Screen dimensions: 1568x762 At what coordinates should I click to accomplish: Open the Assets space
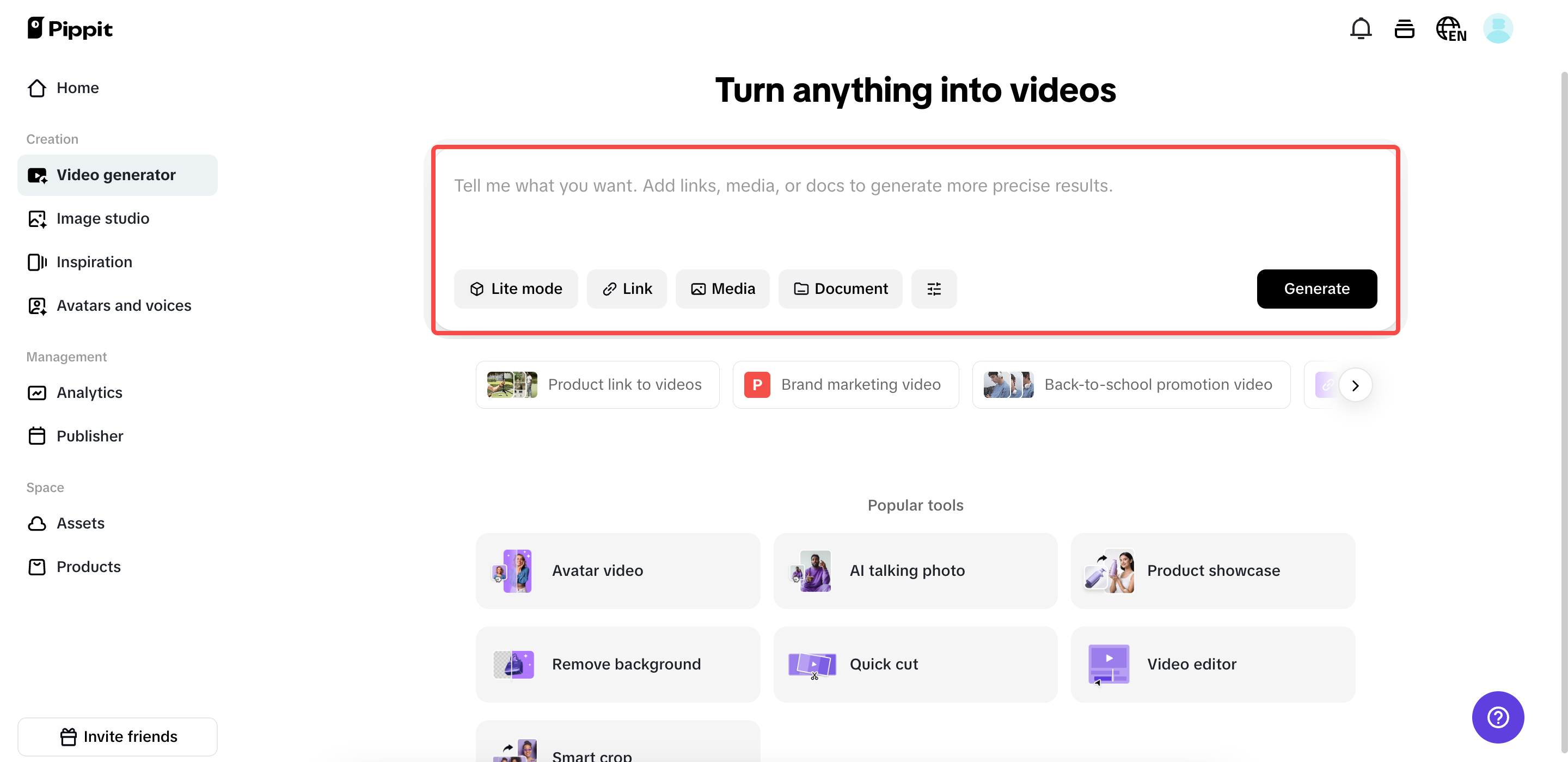pyautogui.click(x=81, y=523)
